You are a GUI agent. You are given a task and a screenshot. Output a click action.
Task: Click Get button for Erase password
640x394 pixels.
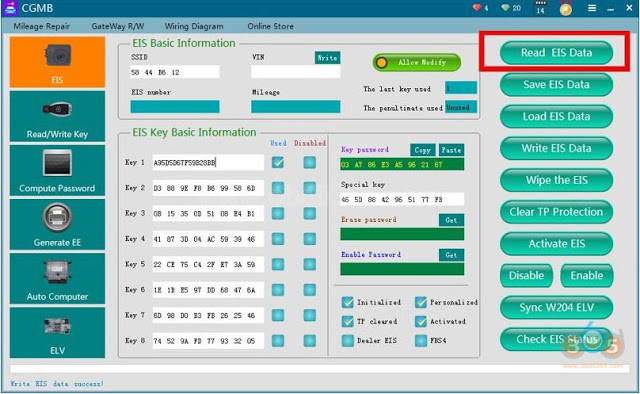(x=451, y=220)
